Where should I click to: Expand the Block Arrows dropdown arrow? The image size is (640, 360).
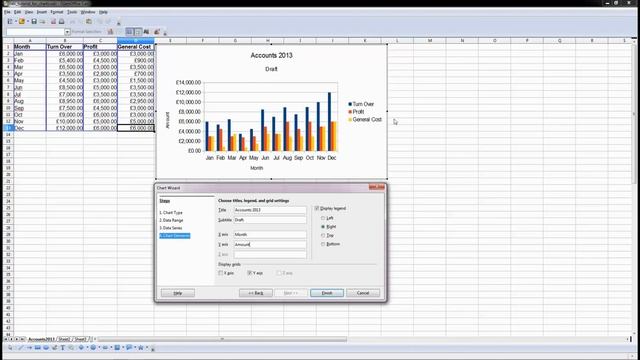click(x=111, y=348)
